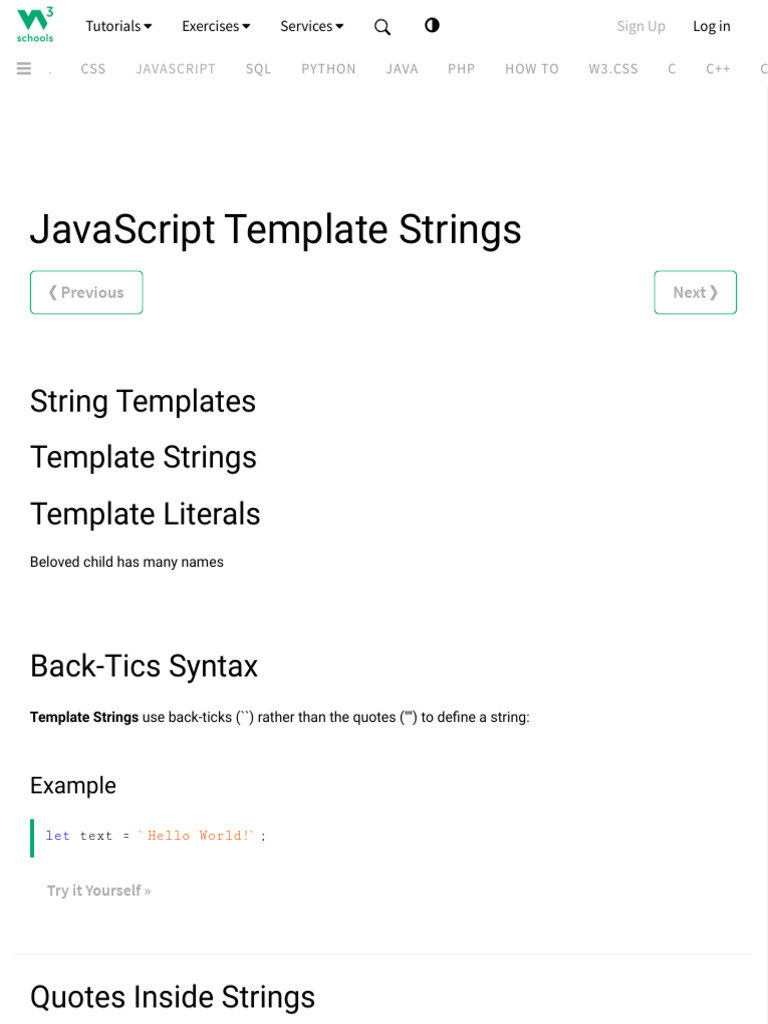Open the SQL topic tab
The image size is (768, 1024).
[x=258, y=69]
